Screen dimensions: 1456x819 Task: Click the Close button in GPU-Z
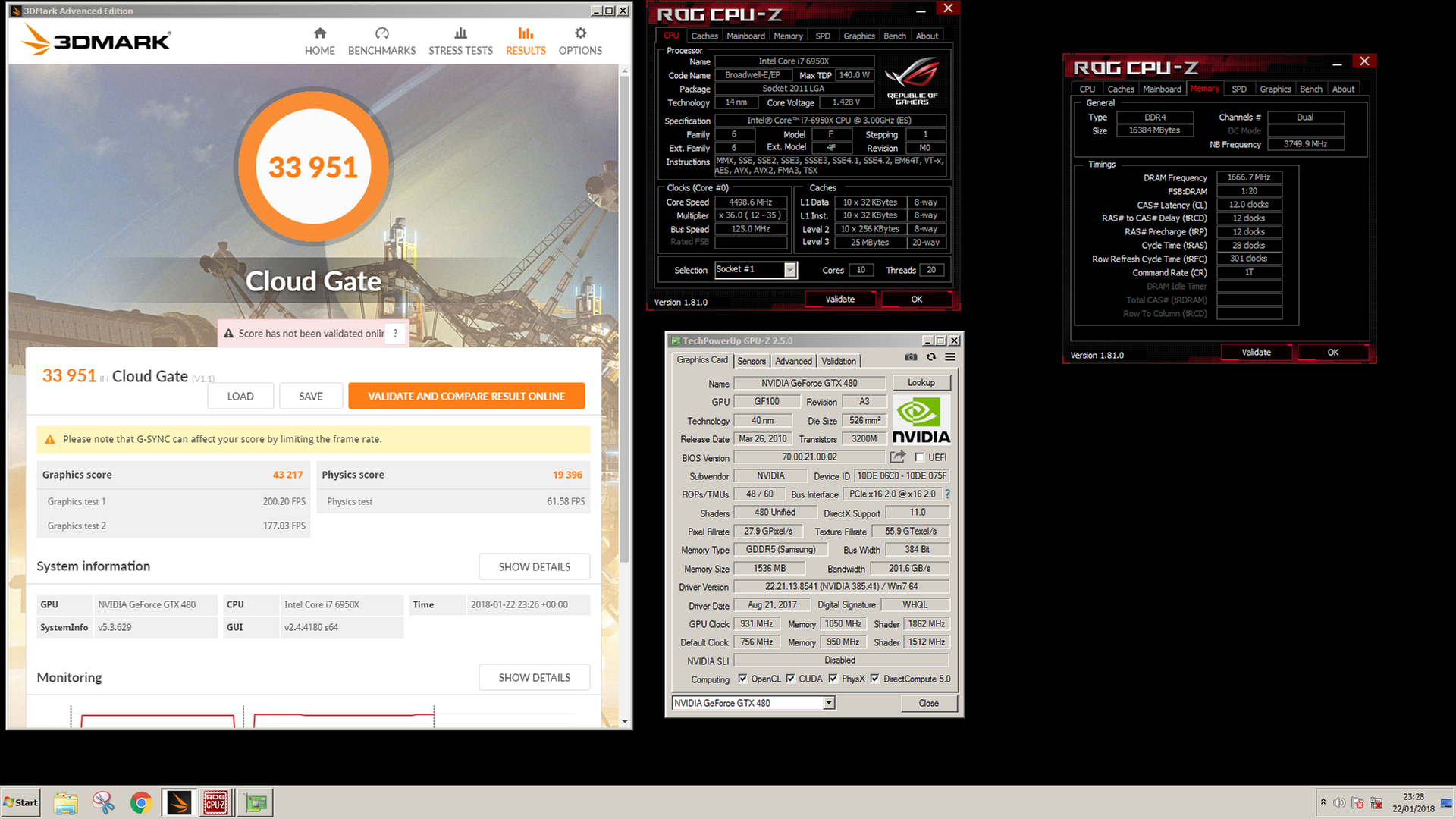coord(928,703)
